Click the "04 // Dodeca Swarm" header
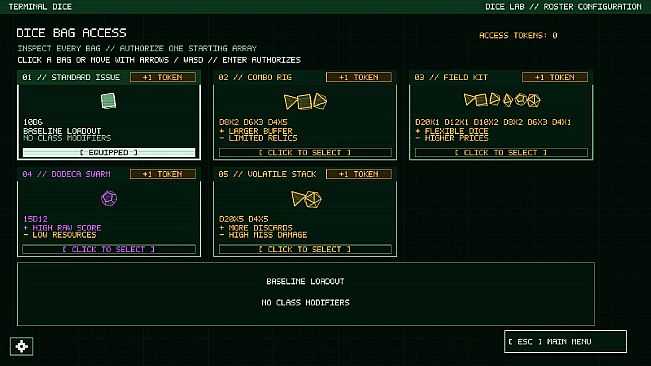Screen dimensions: 651x366 click(x=66, y=174)
